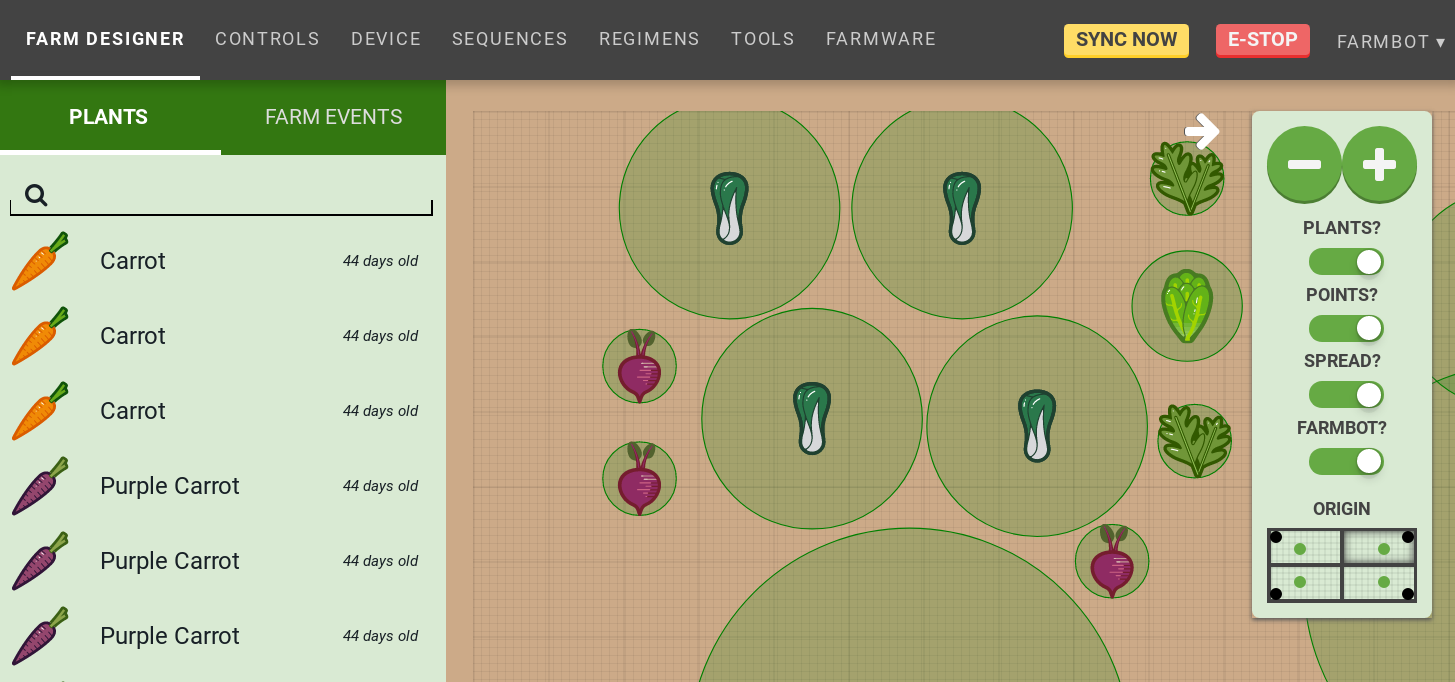Toggle the Points visibility switch

(x=1346, y=328)
